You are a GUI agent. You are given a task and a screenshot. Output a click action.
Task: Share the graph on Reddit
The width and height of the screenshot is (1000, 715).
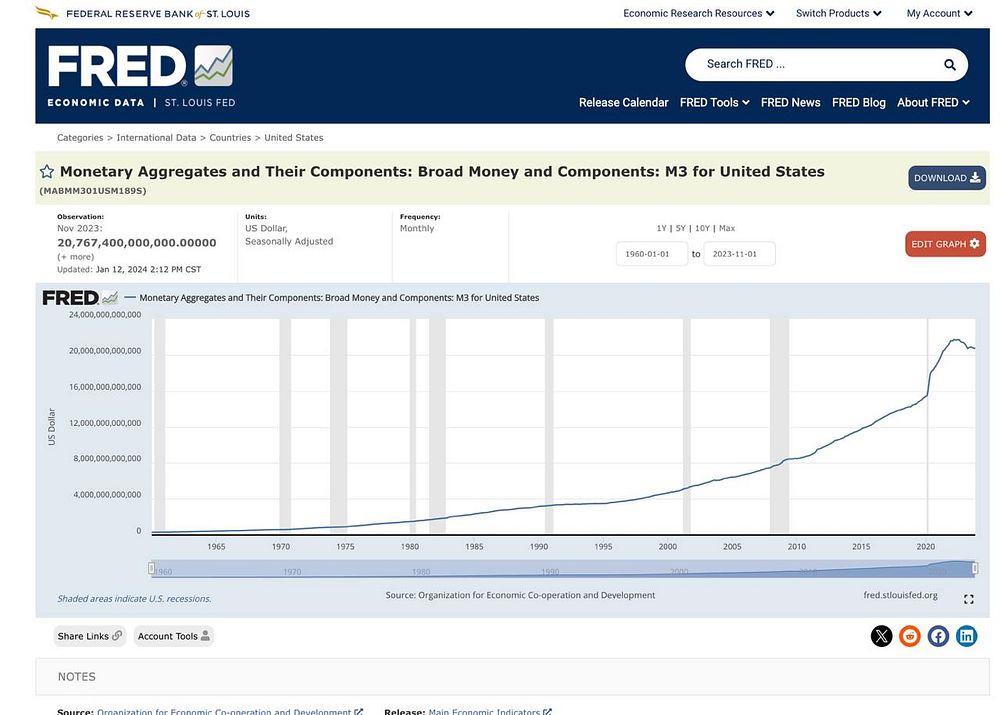910,636
